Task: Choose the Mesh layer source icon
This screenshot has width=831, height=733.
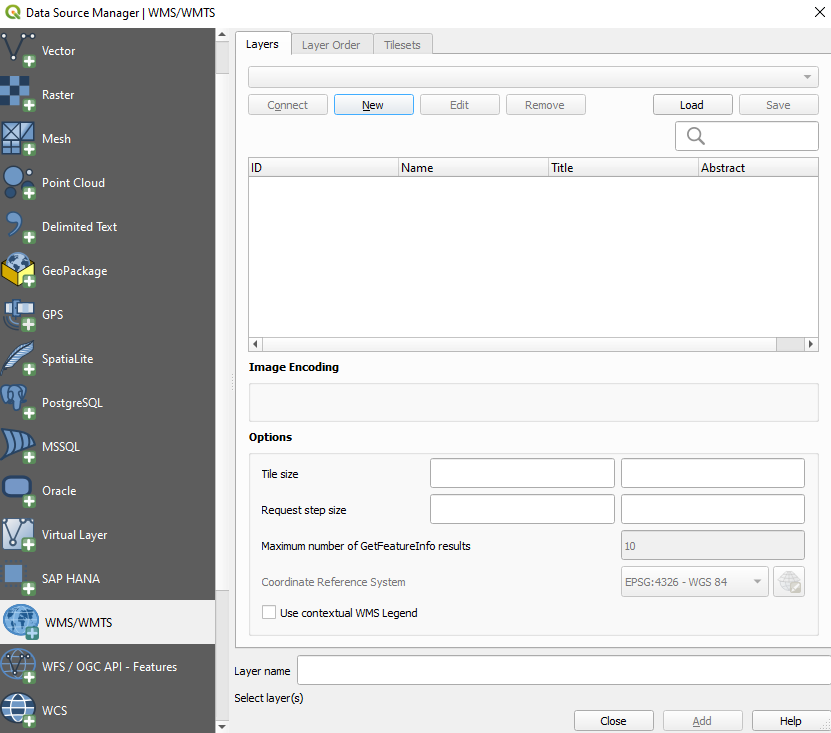Action: pyautogui.click(x=20, y=139)
